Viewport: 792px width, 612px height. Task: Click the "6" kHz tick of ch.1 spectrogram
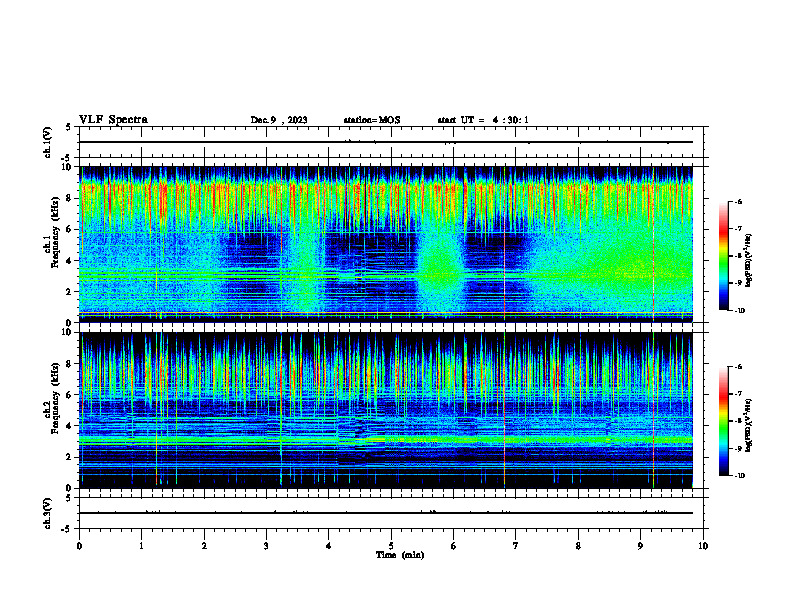click(x=69, y=230)
